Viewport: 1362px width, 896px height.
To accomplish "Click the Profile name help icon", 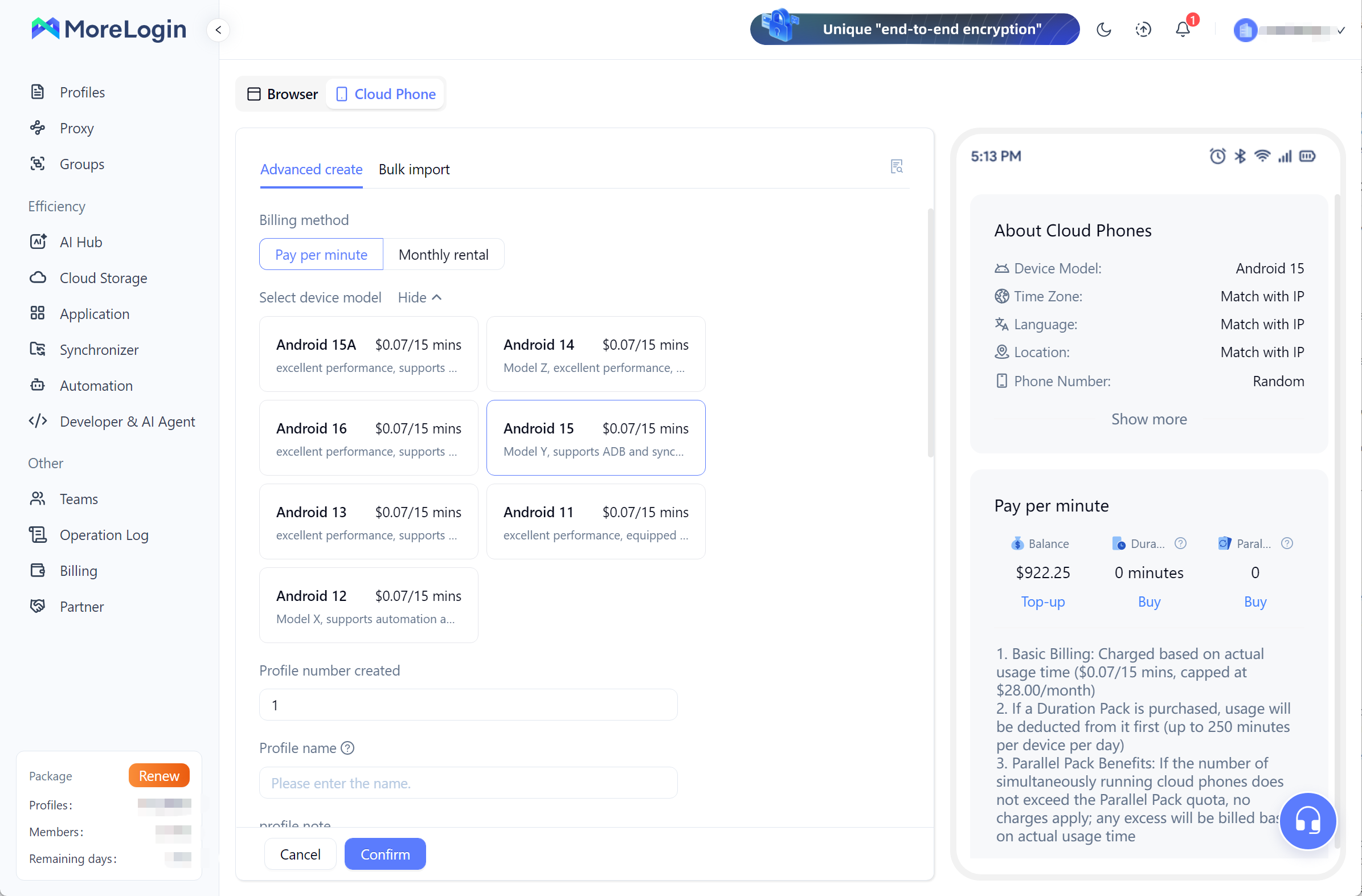I will [x=347, y=748].
